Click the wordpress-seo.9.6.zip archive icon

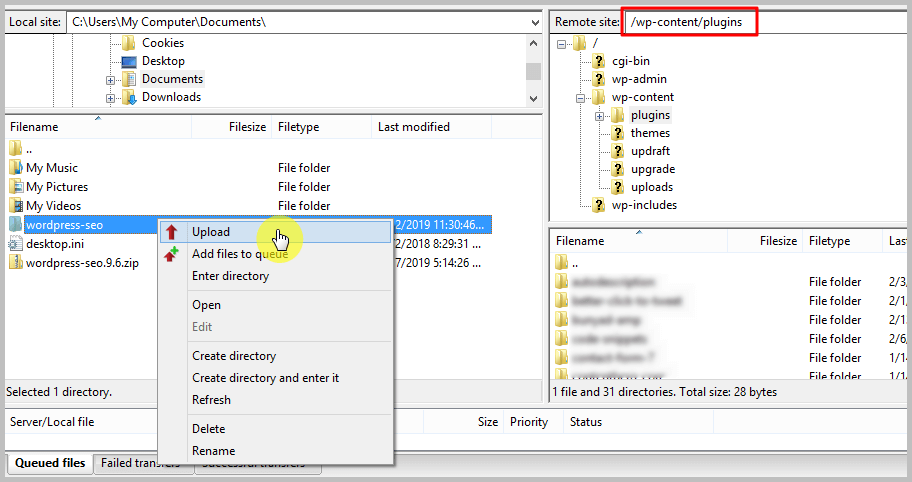(x=16, y=263)
